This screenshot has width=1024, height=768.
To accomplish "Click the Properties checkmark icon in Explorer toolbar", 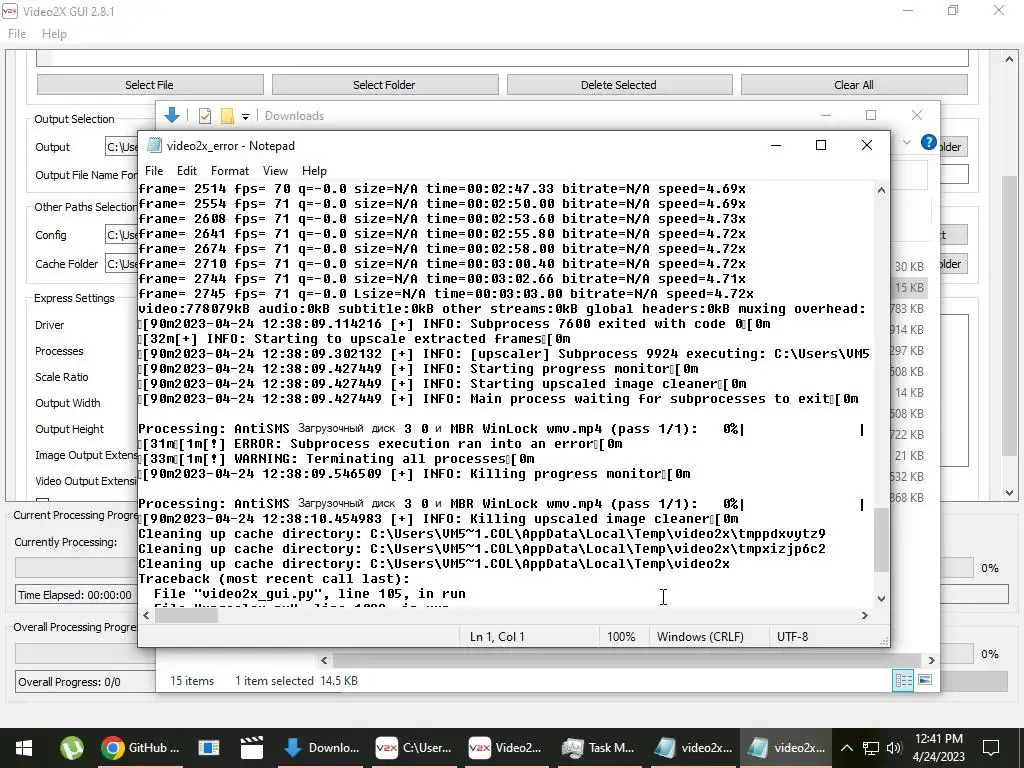I will coord(205,116).
